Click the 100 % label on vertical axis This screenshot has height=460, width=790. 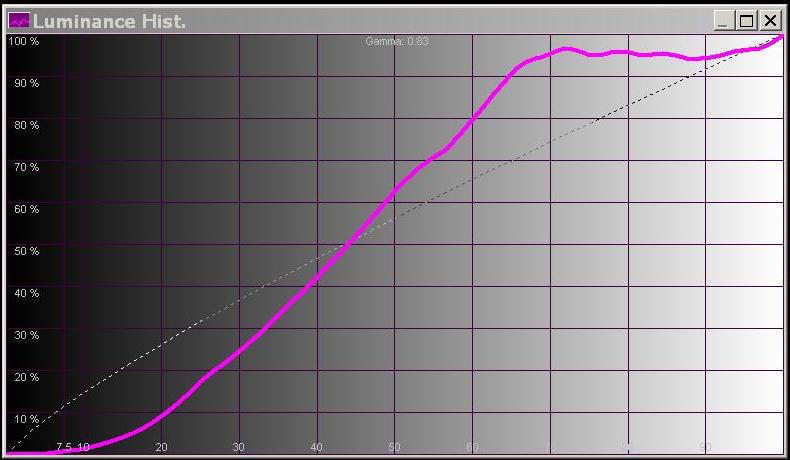(24, 41)
